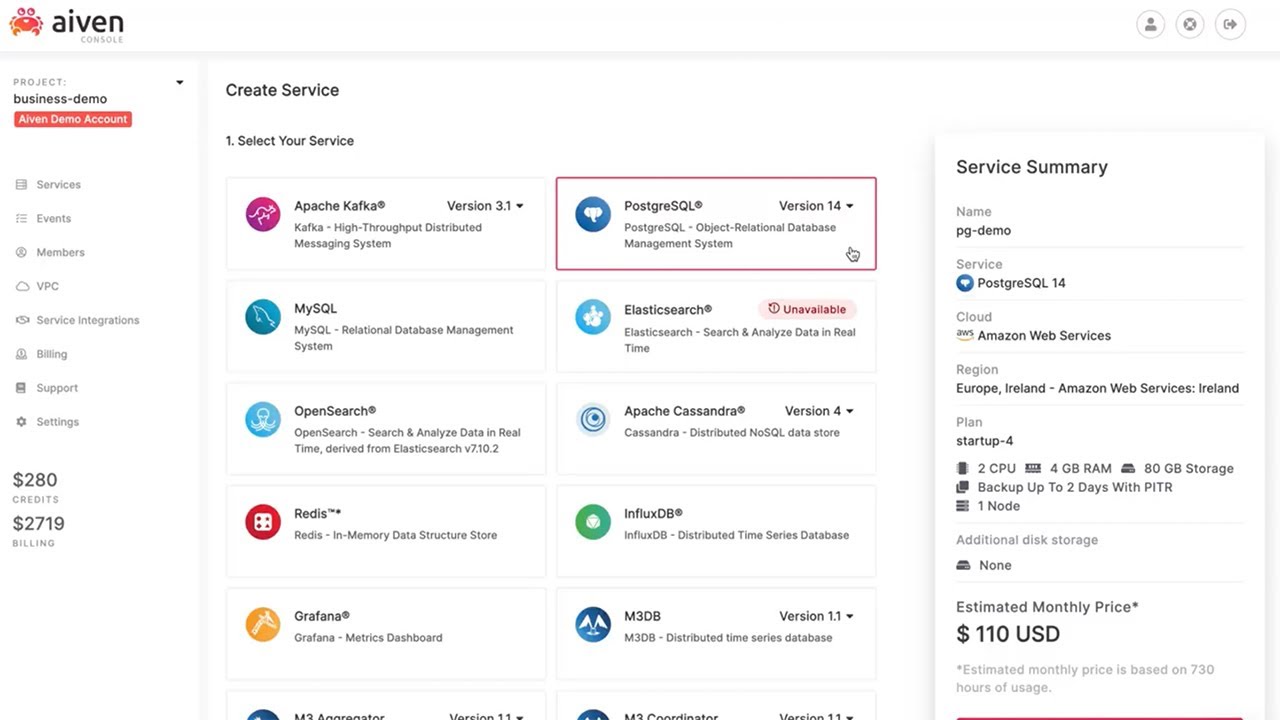Click the user profile icon in header

1151,25
